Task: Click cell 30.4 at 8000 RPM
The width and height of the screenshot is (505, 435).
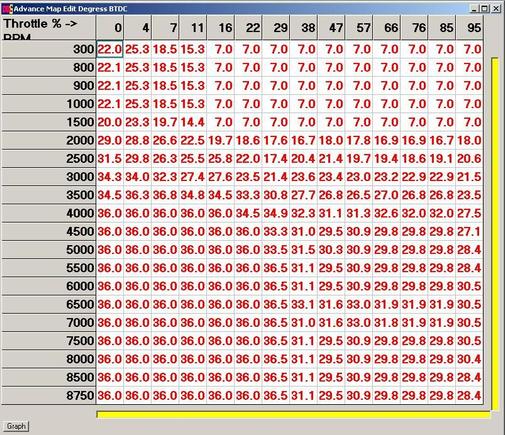Action: pyautogui.click(x=469, y=359)
